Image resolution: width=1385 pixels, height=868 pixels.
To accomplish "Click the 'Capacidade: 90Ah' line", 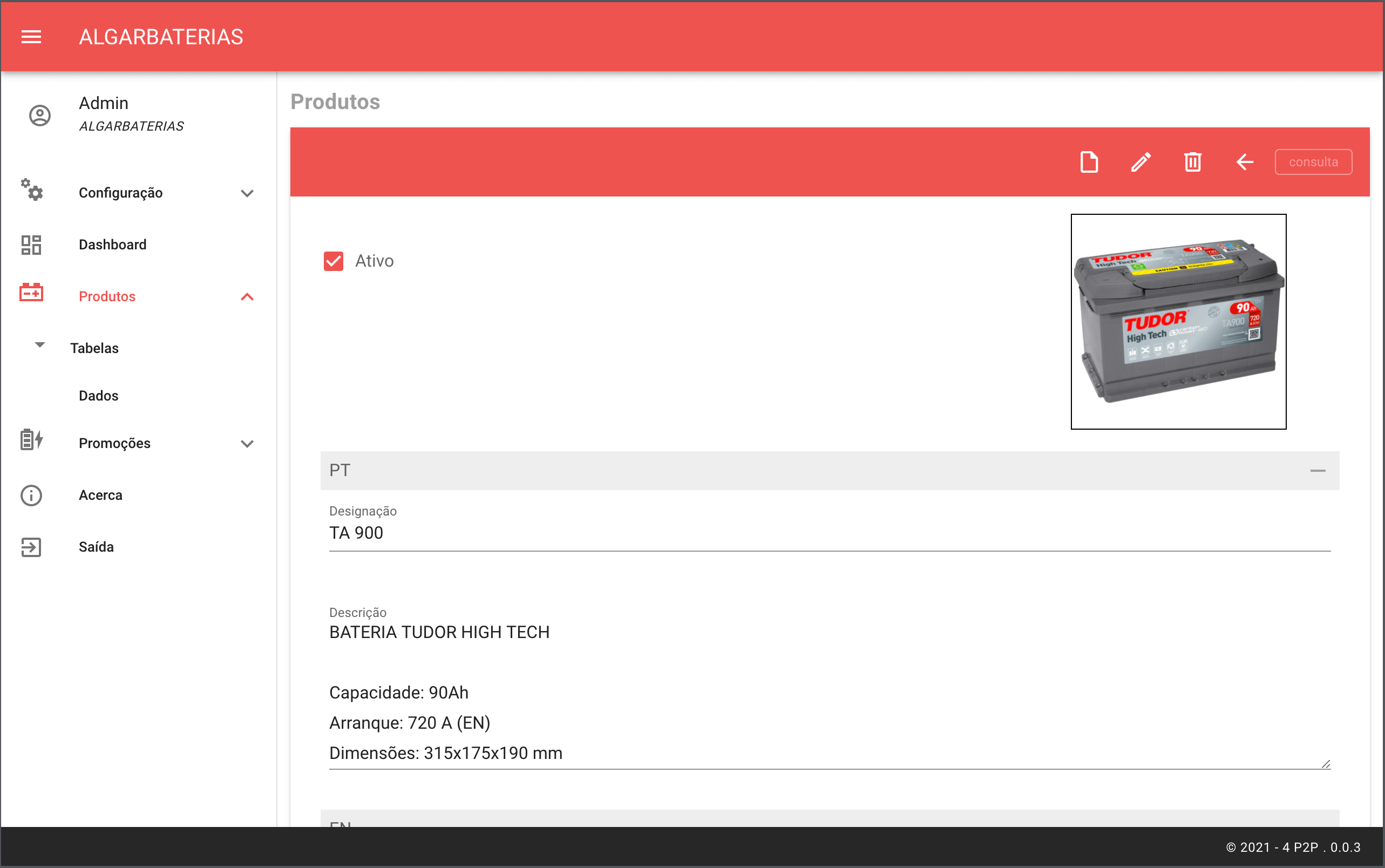I will point(398,693).
